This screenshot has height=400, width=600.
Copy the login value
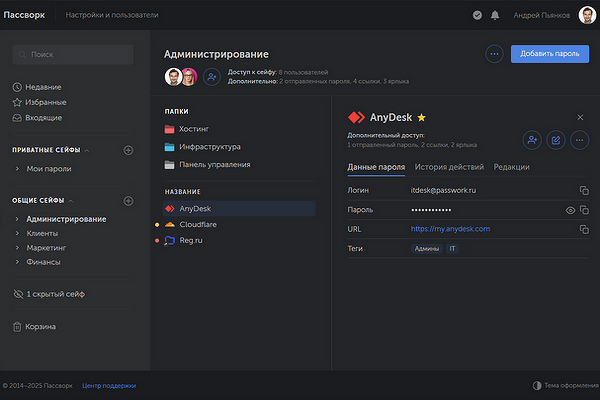[584, 190]
